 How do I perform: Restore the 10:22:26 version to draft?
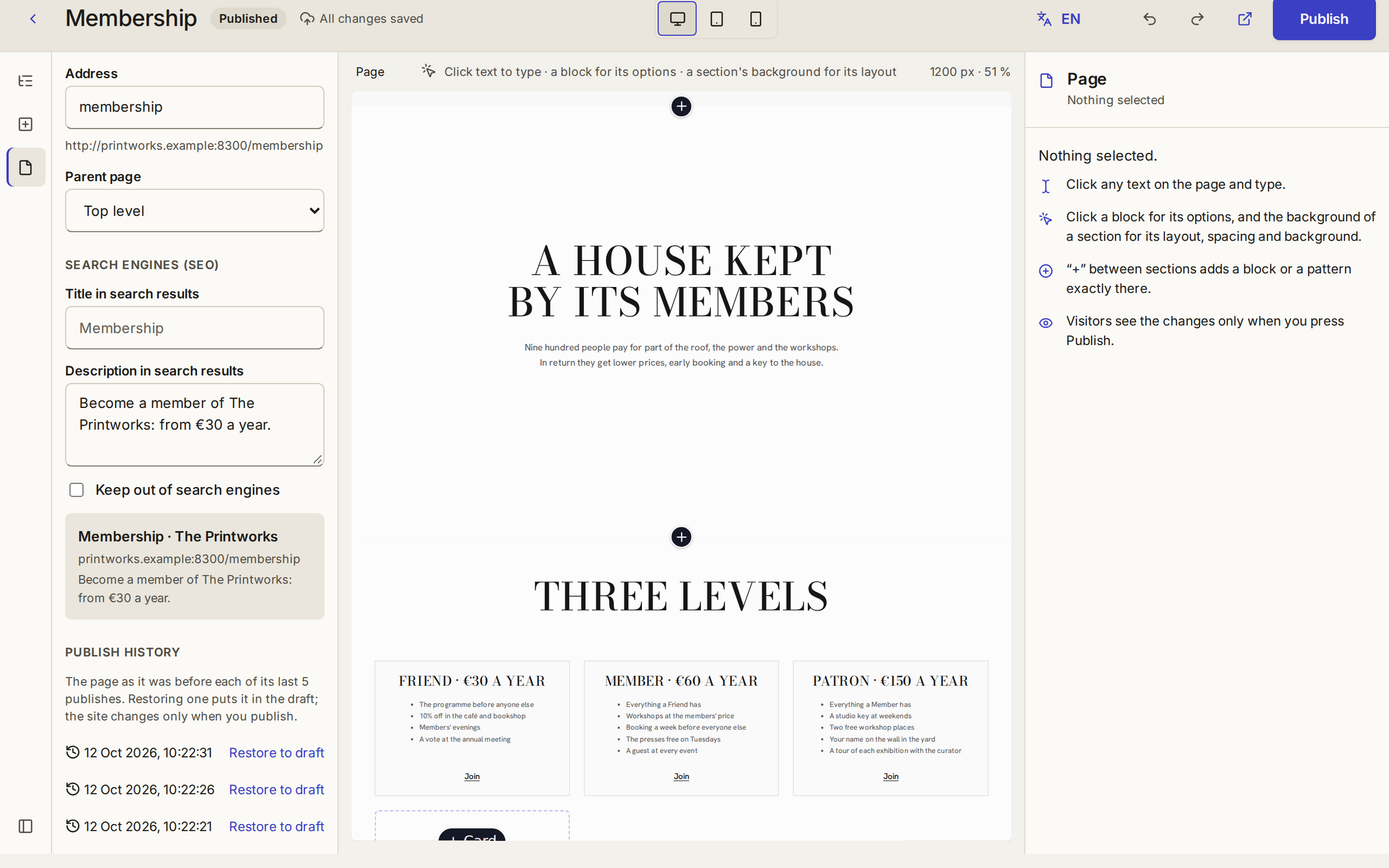[x=277, y=790]
